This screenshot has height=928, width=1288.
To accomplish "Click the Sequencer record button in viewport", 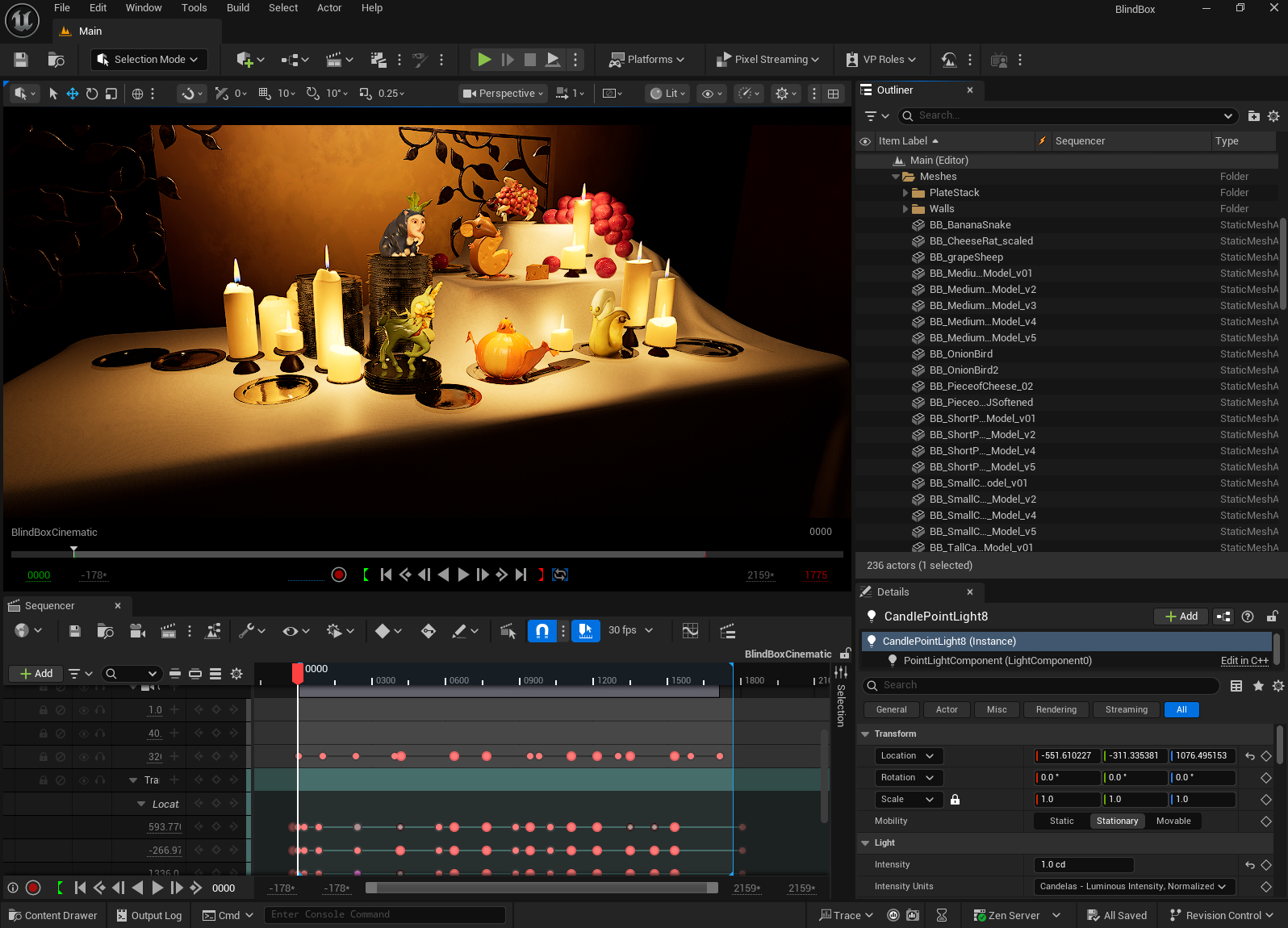I will pos(339,575).
